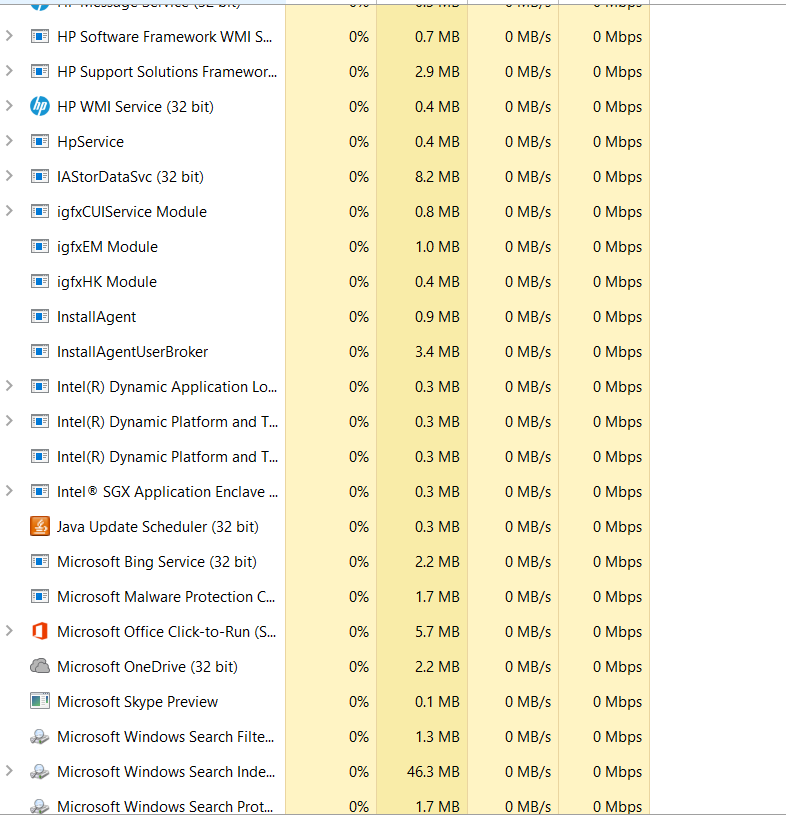The height and width of the screenshot is (821, 786).
Task: Click the Windows Search Indexer icon
Action: click(x=40, y=772)
